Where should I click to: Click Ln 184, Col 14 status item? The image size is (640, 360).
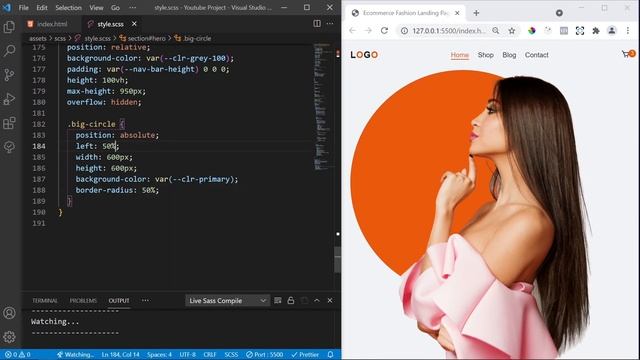tap(120, 354)
